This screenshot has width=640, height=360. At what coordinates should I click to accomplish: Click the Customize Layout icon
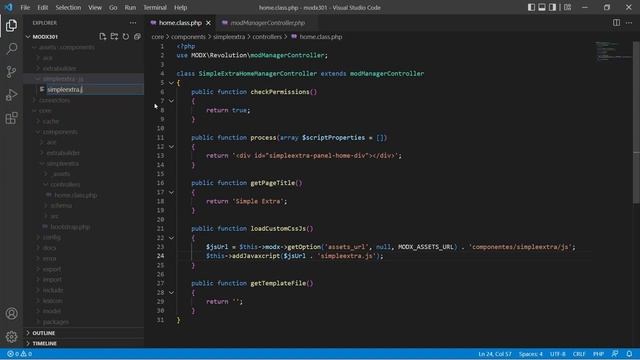pos(567,7)
